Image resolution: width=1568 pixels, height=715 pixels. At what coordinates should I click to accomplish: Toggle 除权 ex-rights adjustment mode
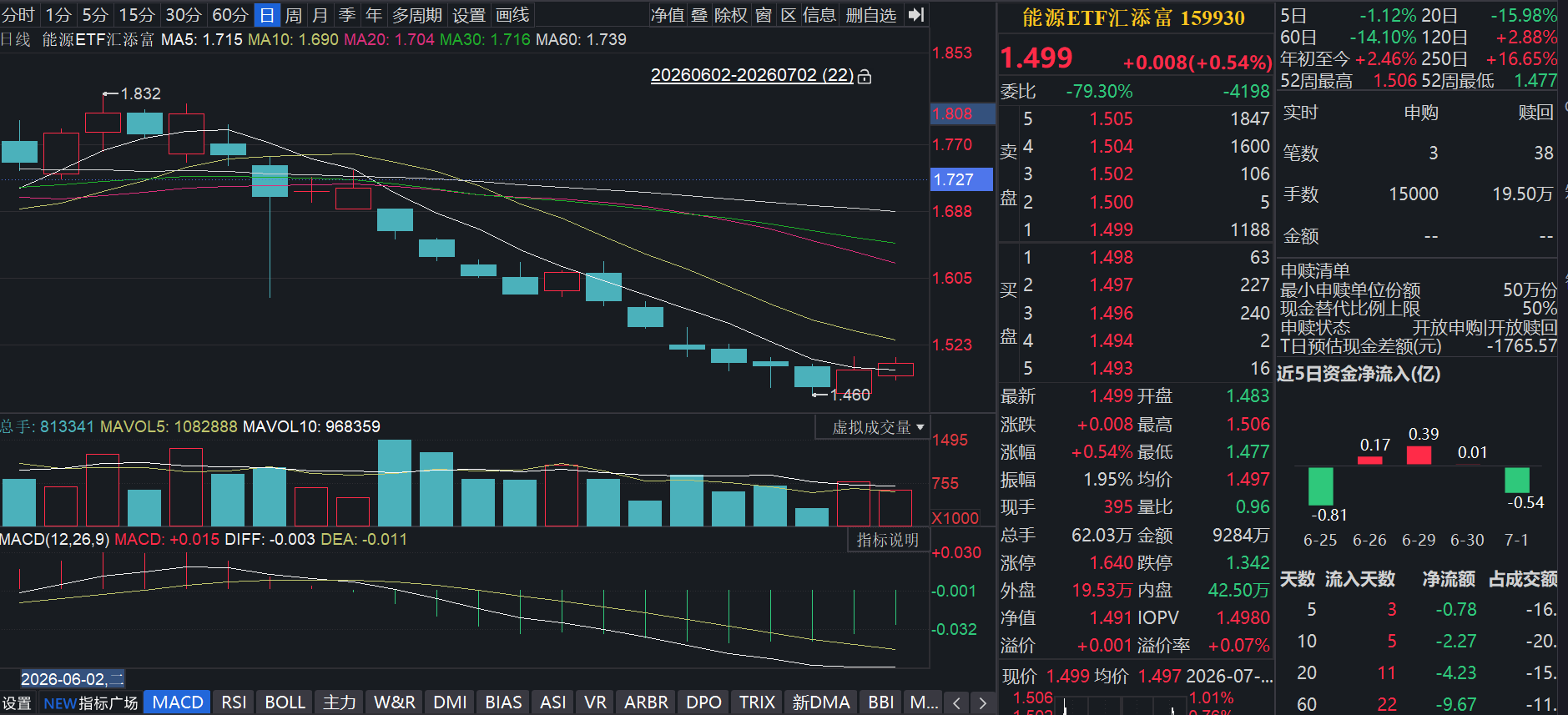[731, 15]
